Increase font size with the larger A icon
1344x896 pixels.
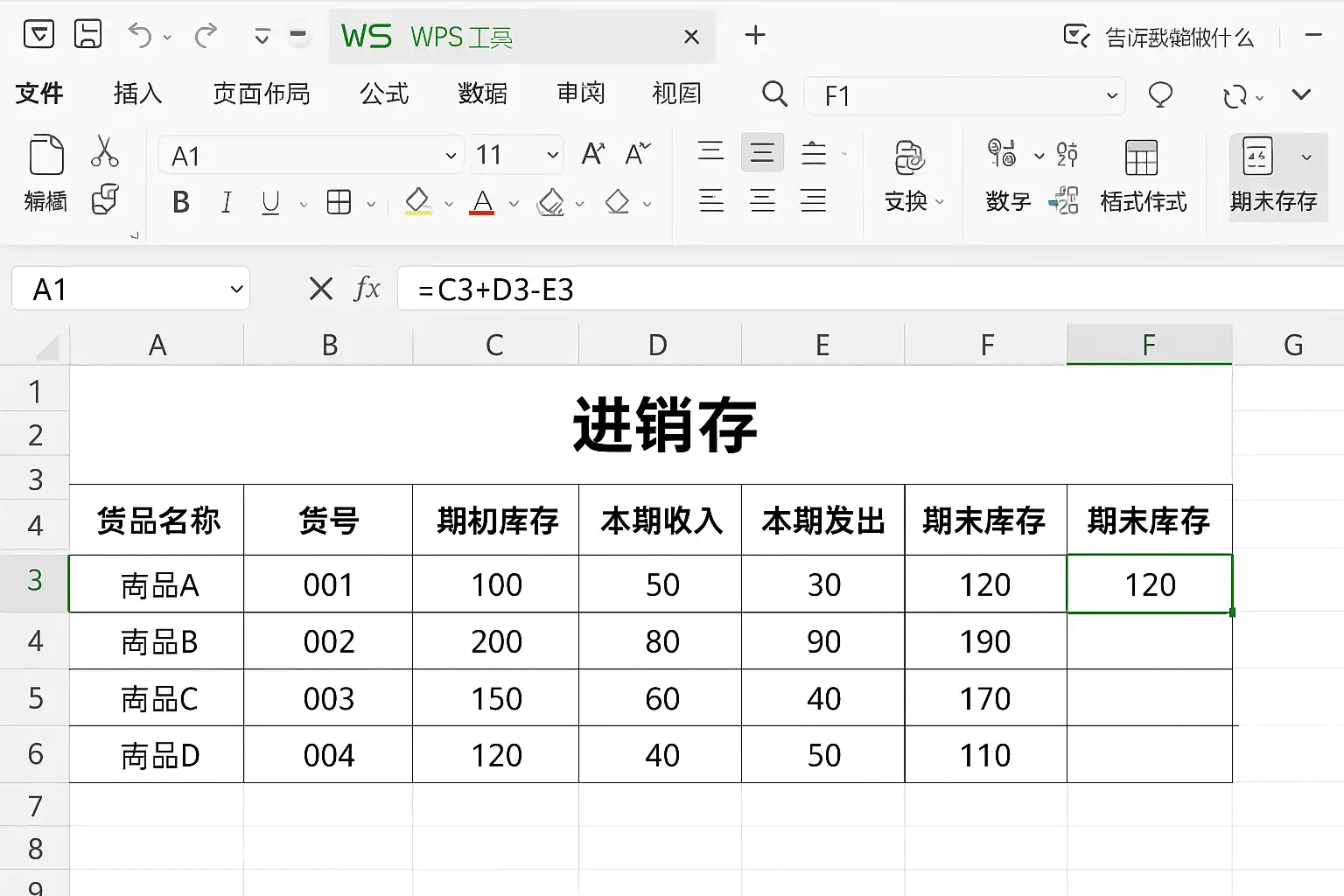(593, 155)
